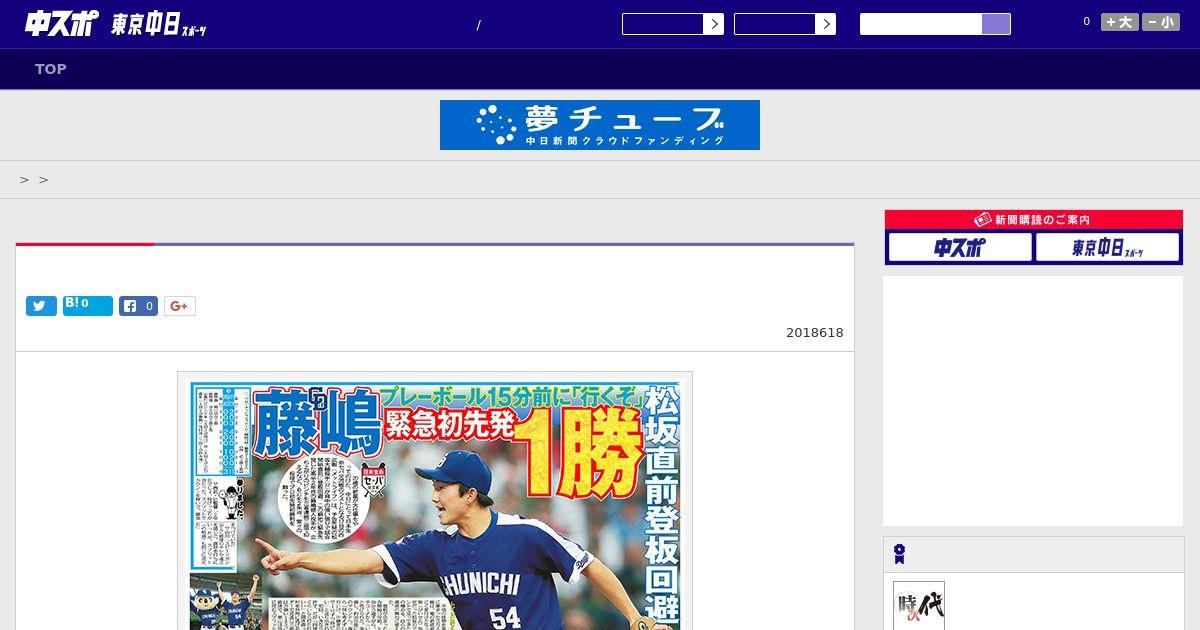The width and height of the screenshot is (1200, 630).
Task: Select 中スポ subscription button in sidebar
Action: [960, 247]
